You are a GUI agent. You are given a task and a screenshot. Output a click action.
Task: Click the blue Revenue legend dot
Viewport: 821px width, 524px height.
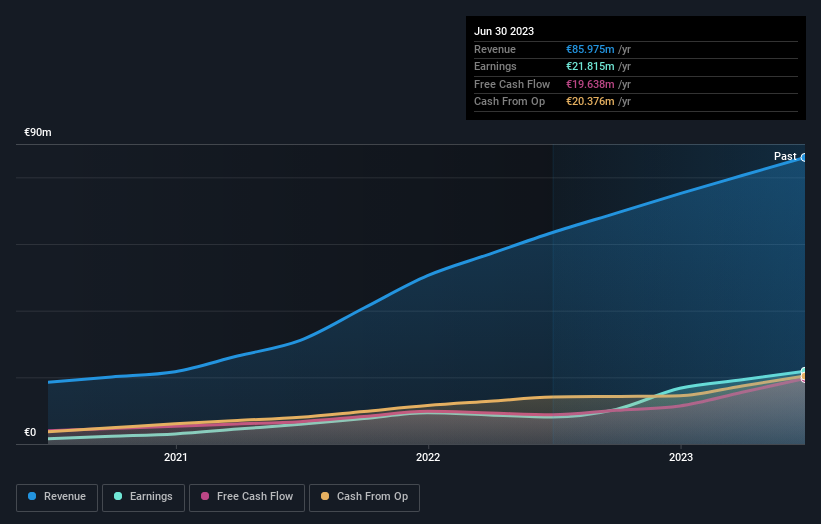tap(32, 496)
